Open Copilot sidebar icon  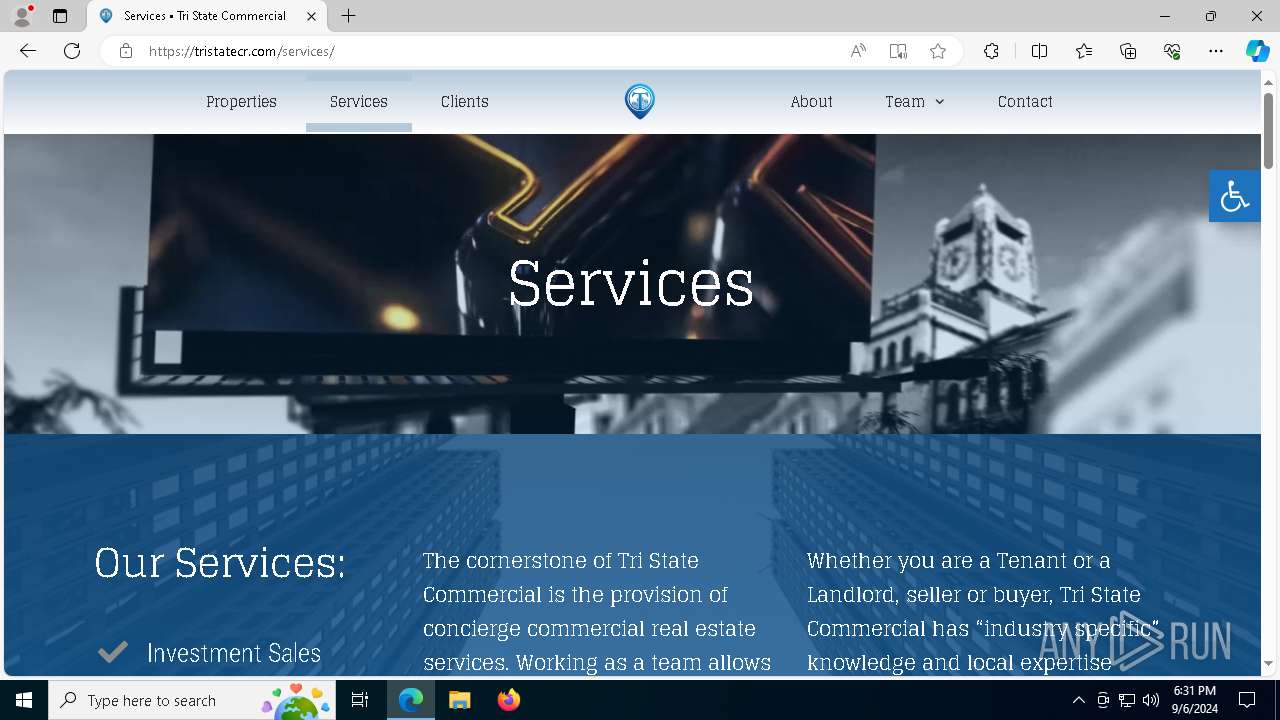tap(1257, 51)
